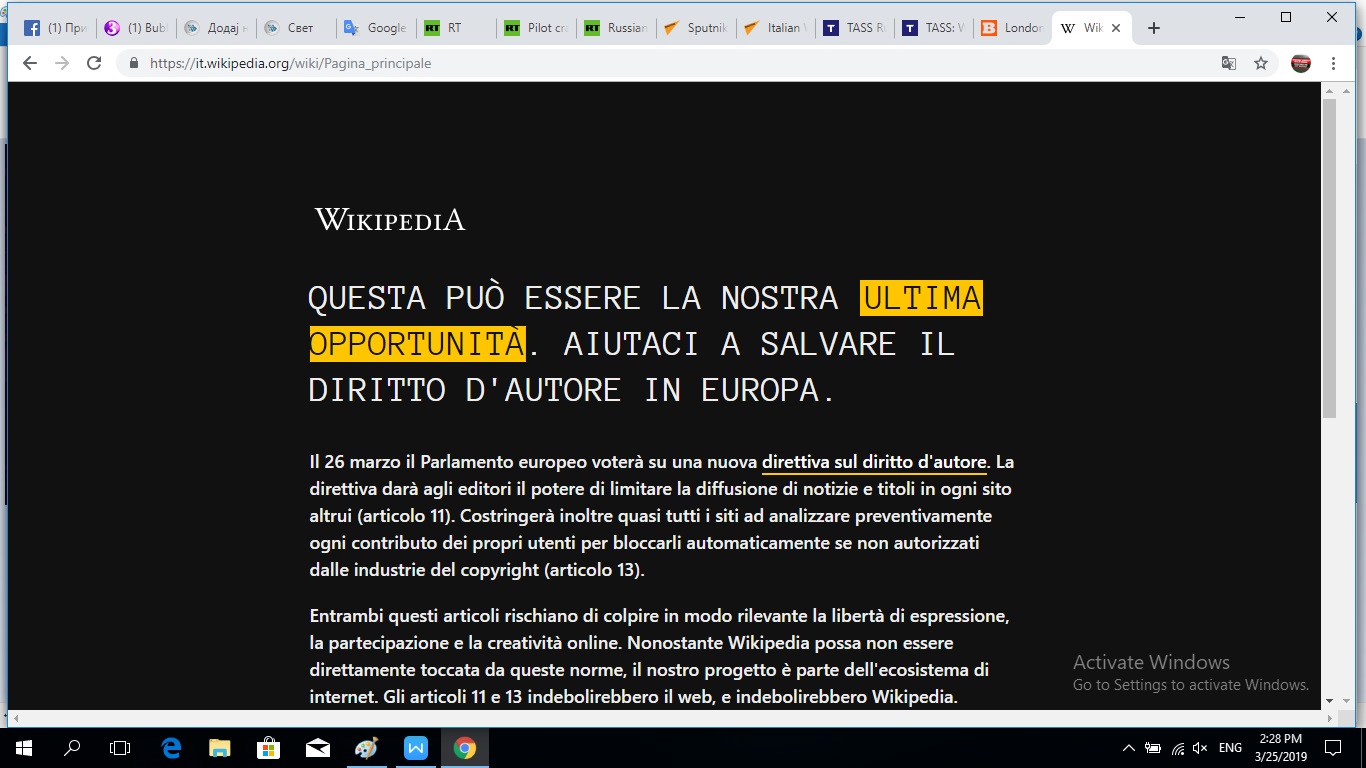Open Windows taskbar search
The width and height of the screenshot is (1366, 768).
(x=72, y=747)
